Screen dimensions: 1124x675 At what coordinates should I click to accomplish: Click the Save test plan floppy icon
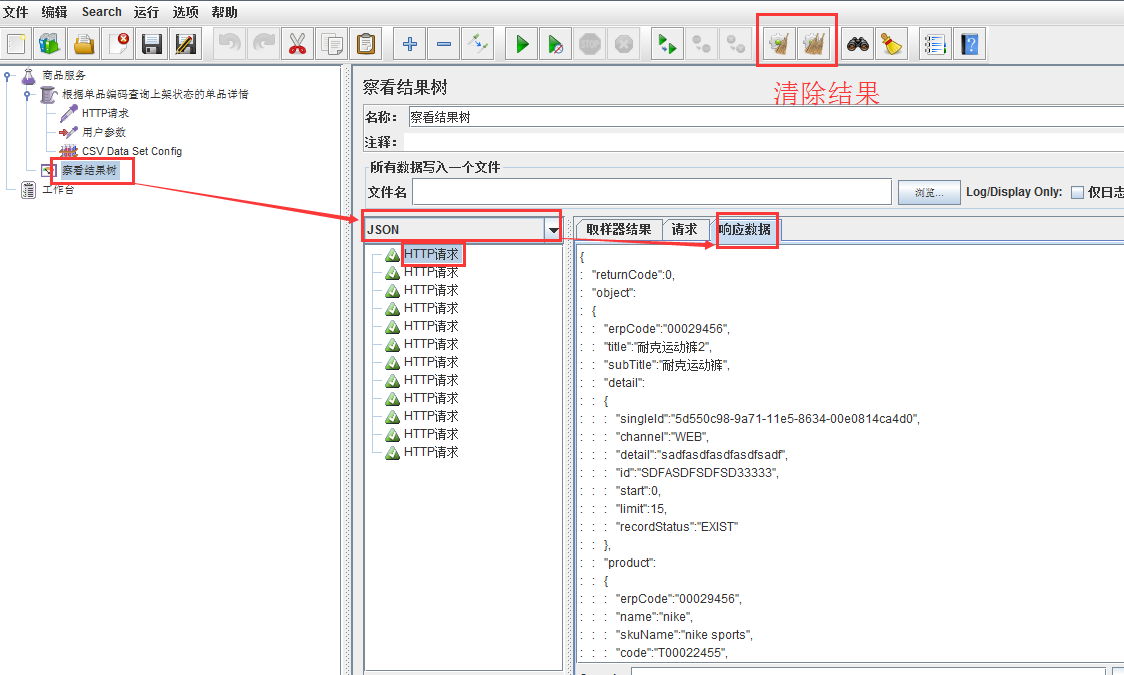[151, 44]
